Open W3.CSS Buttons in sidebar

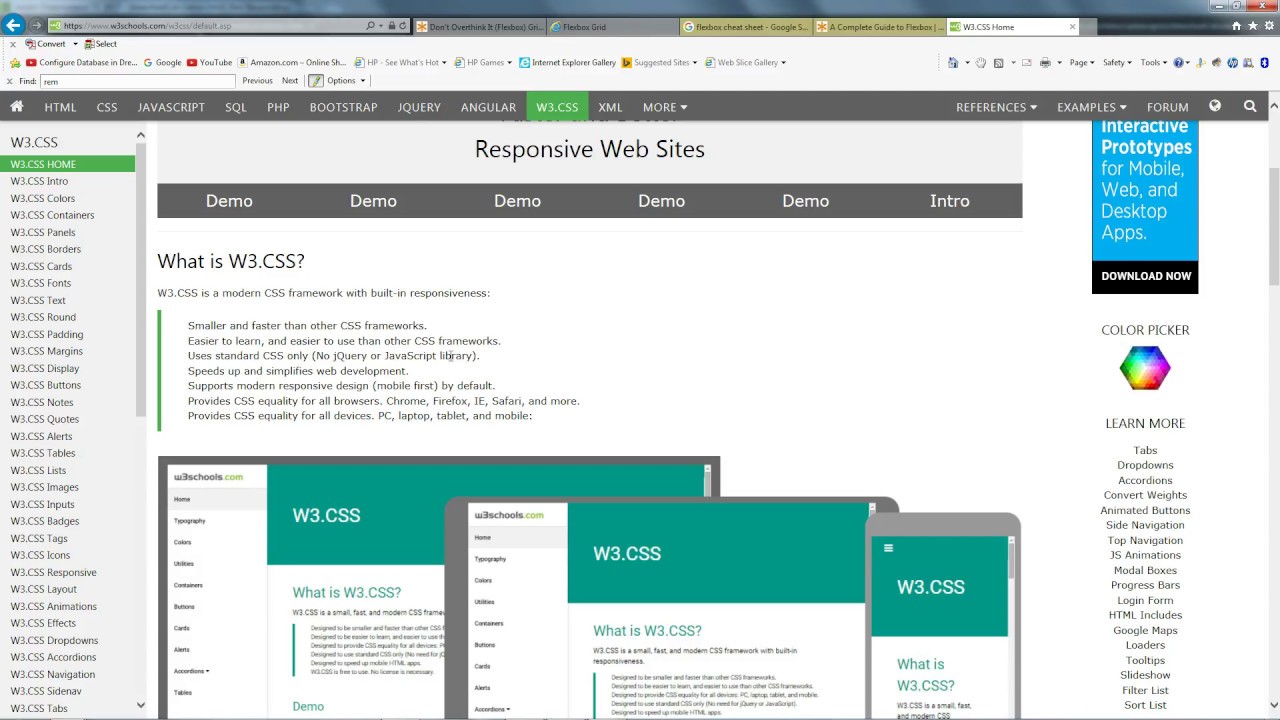tap(46, 385)
